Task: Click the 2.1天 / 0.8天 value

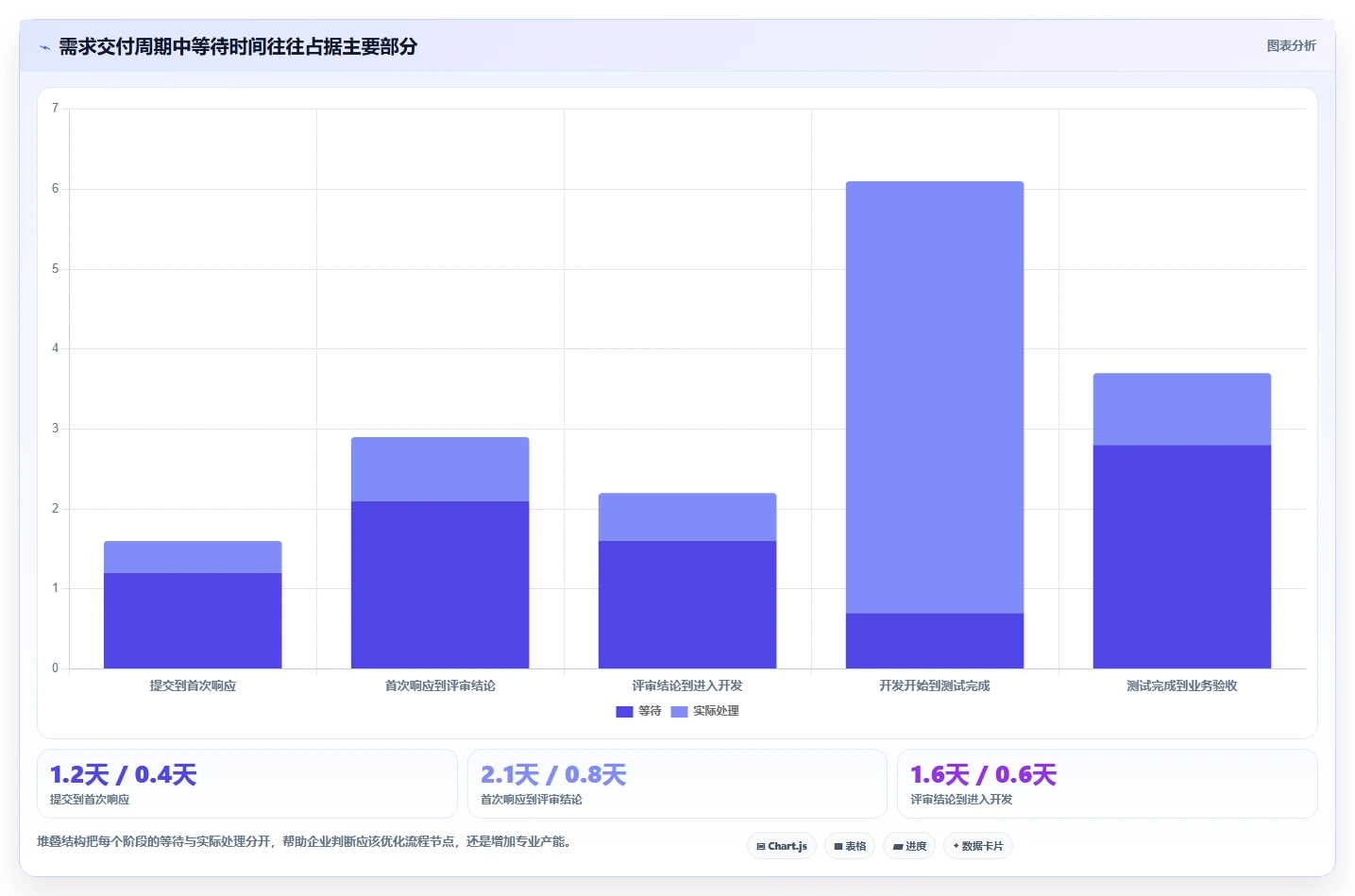Action: point(553,775)
